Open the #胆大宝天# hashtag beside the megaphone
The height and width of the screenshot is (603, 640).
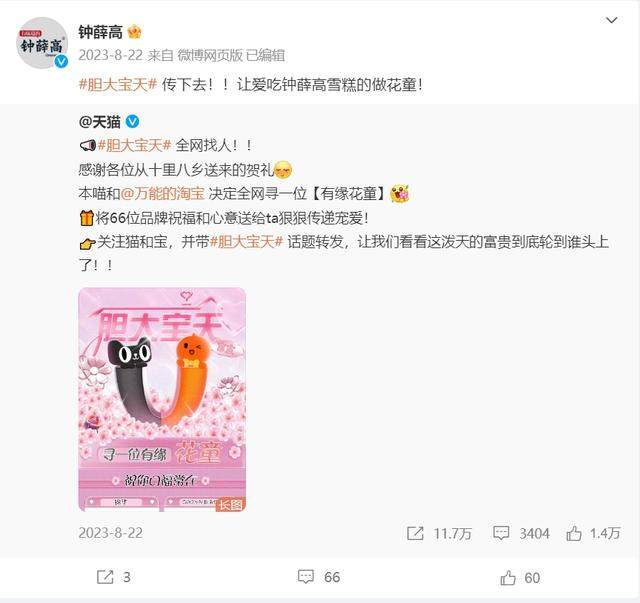[x=134, y=145]
